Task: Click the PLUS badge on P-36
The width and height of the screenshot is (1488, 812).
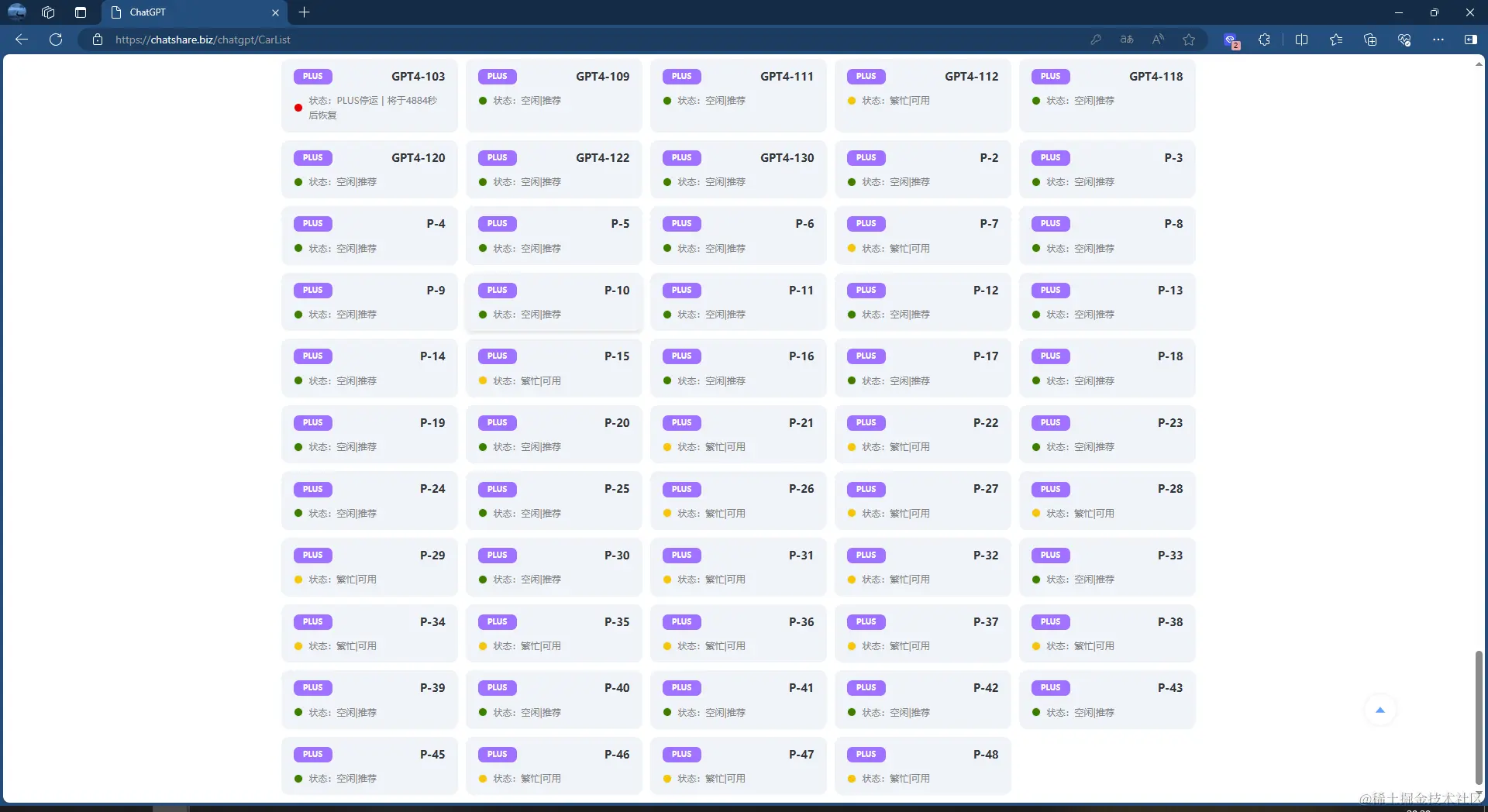Action: coord(682,621)
